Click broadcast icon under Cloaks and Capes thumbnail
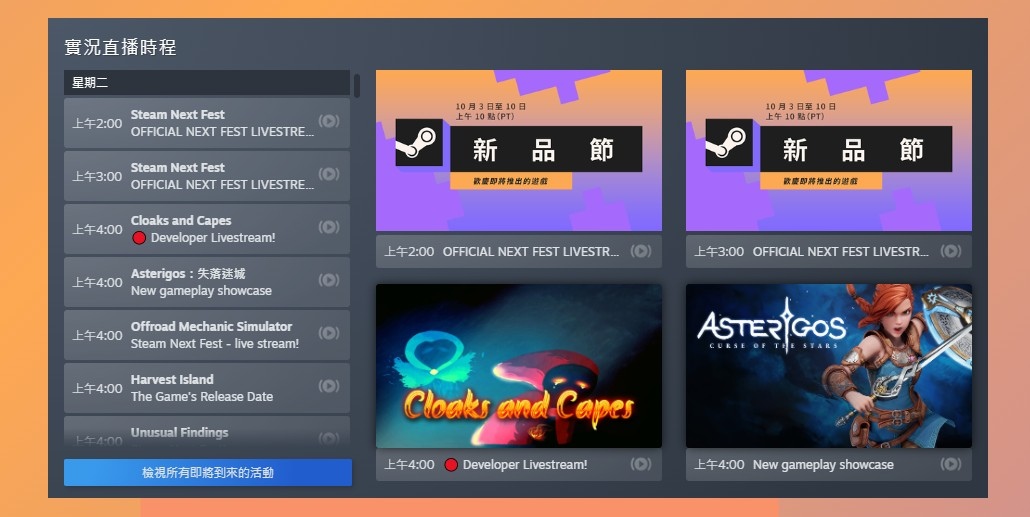The image size is (1030, 517). tap(641, 464)
